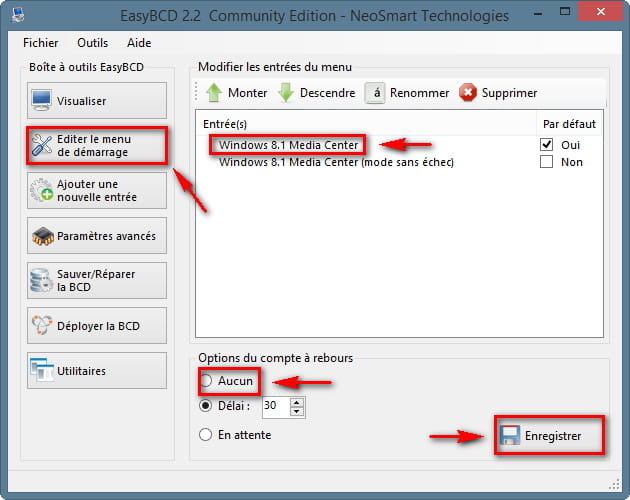The height and width of the screenshot is (500, 630).
Task: Click the Utilitaires windows icon
Action: [x=42, y=370]
